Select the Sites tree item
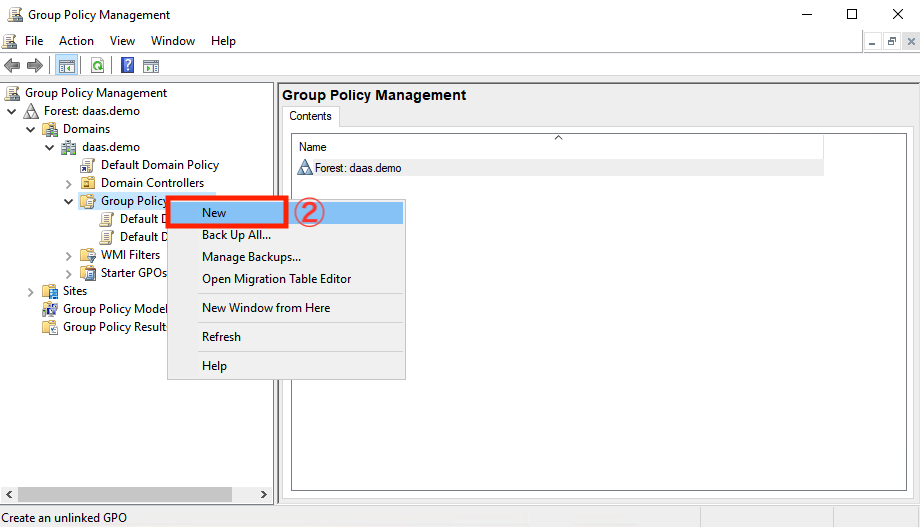920x527 pixels. click(x=75, y=291)
